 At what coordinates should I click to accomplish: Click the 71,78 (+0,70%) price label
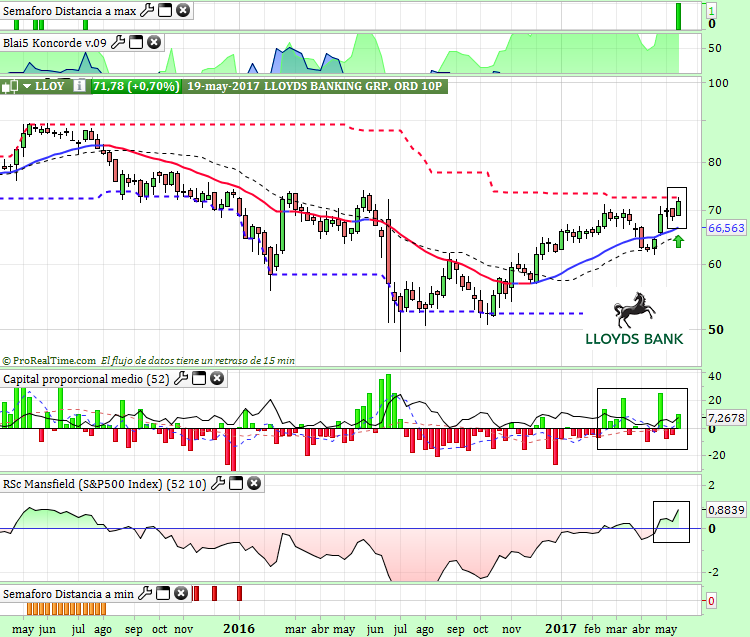coord(136,86)
